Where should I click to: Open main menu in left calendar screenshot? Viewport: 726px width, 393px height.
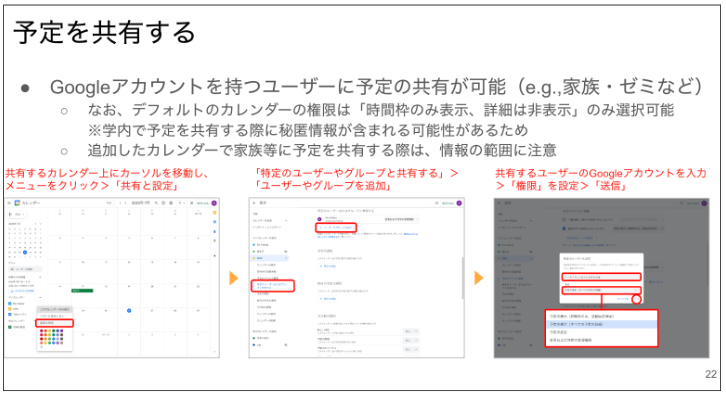(9, 203)
